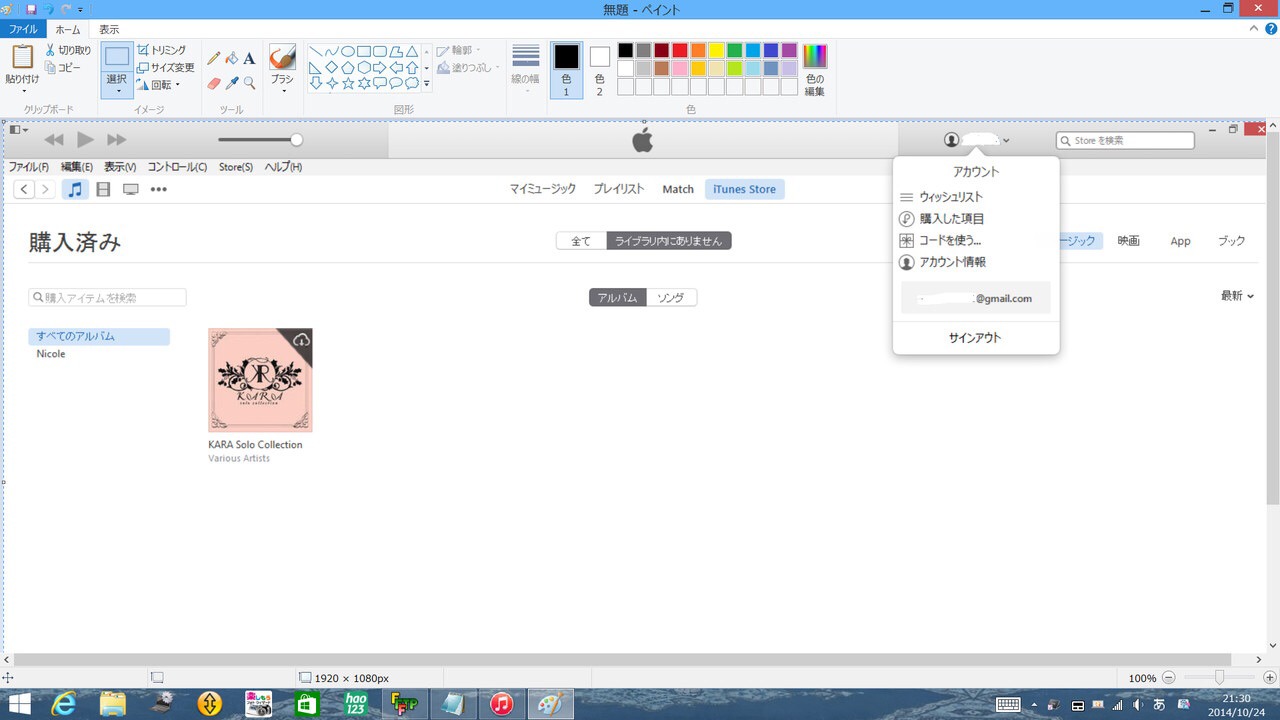
Task: Click the Paste clipboard icon
Action: [x=22, y=57]
